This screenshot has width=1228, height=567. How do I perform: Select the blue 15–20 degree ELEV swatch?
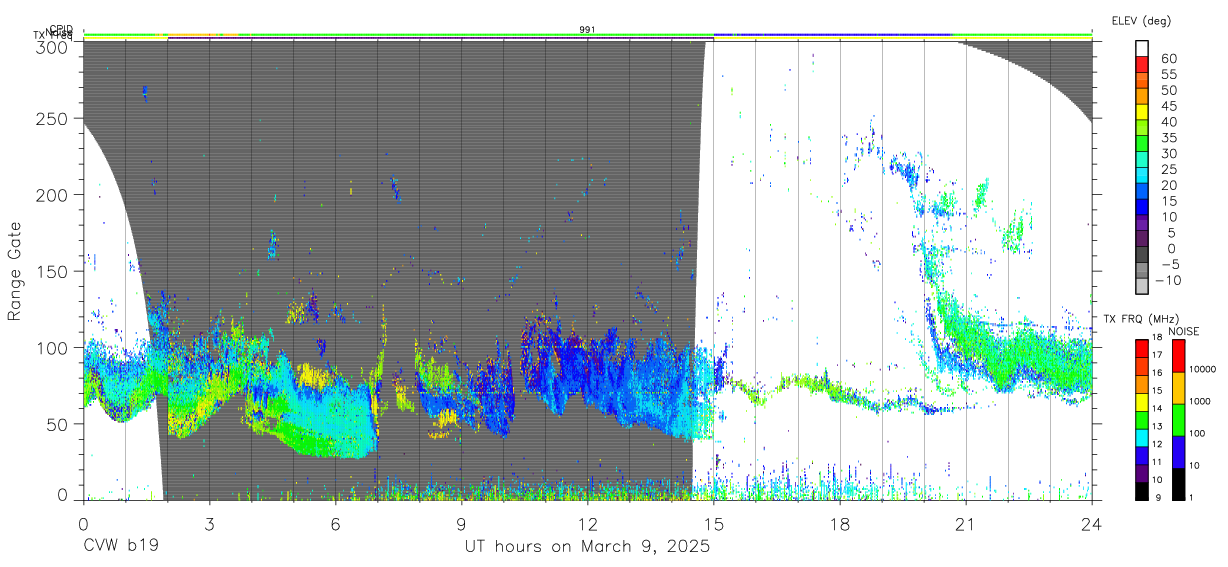[x=1142, y=190]
